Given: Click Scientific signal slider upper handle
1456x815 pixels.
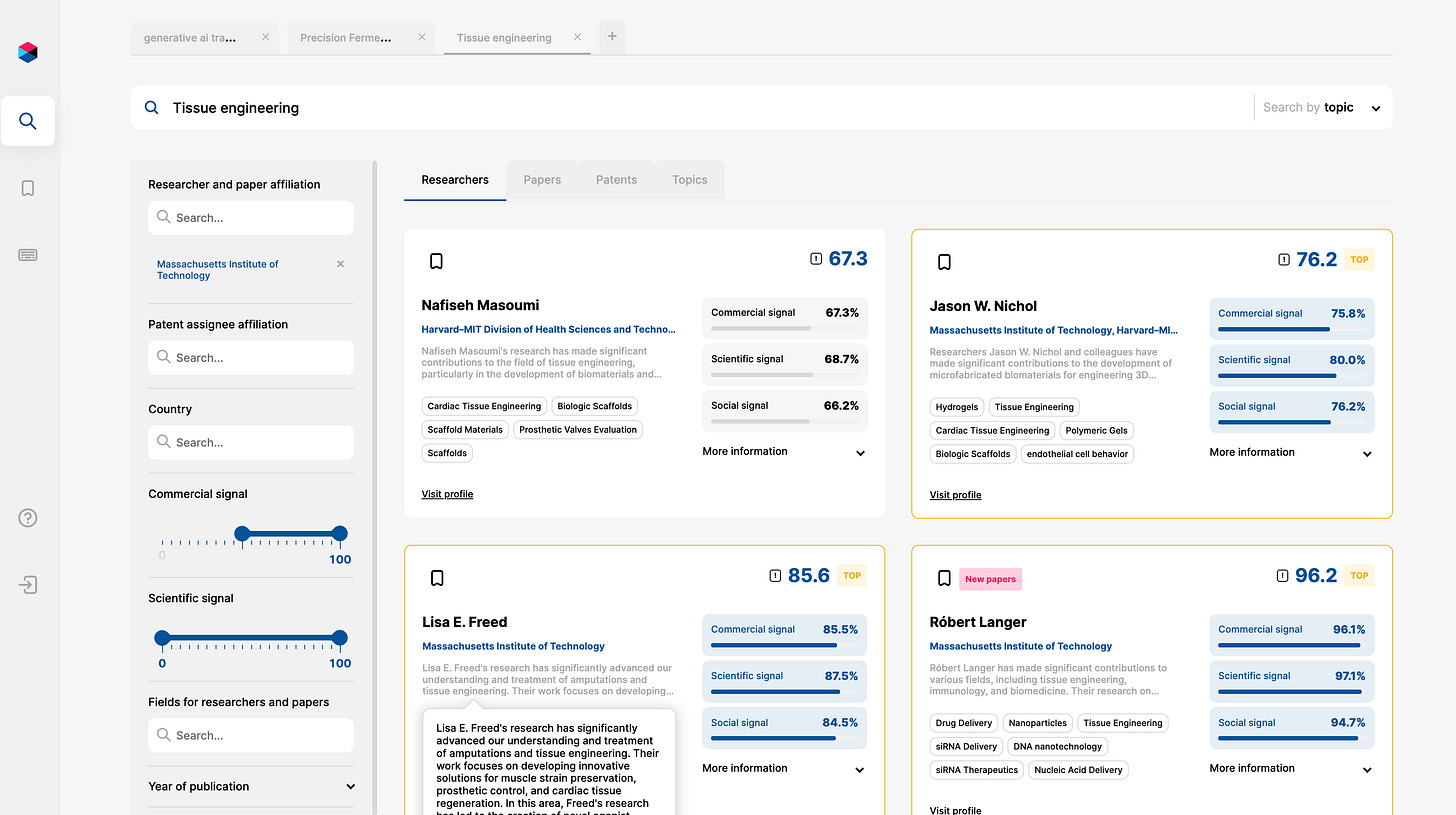Looking at the screenshot, I should coord(339,637).
